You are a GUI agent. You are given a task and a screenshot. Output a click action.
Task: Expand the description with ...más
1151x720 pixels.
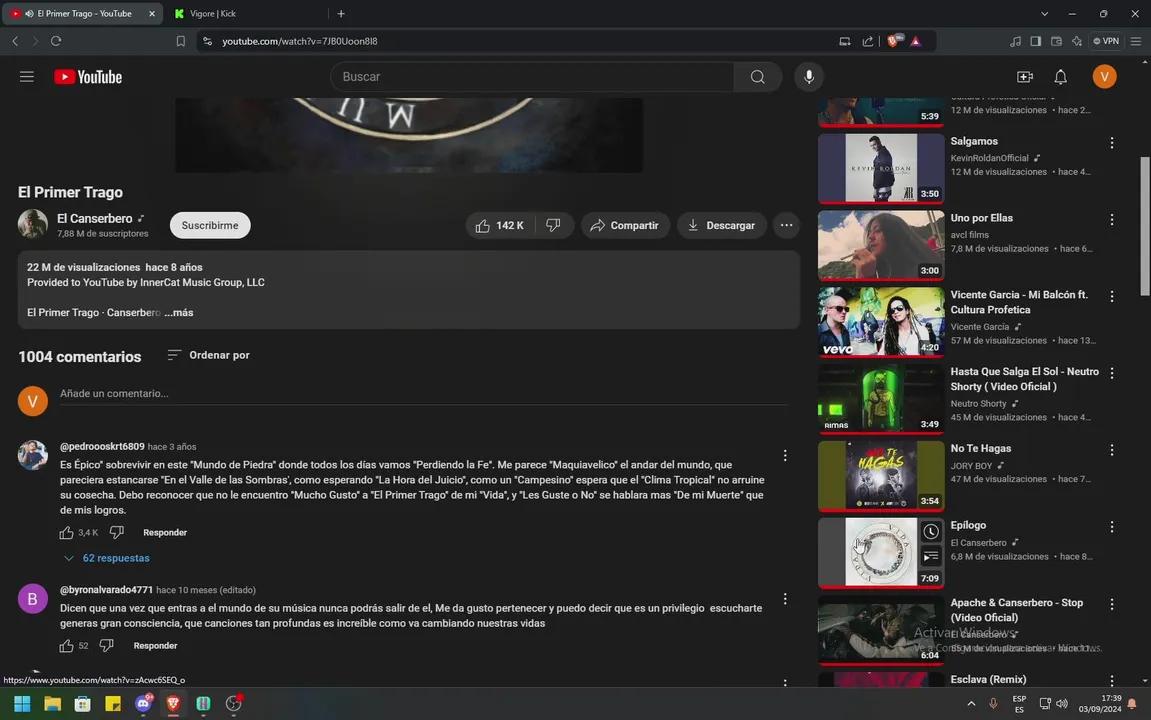(179, 313)
